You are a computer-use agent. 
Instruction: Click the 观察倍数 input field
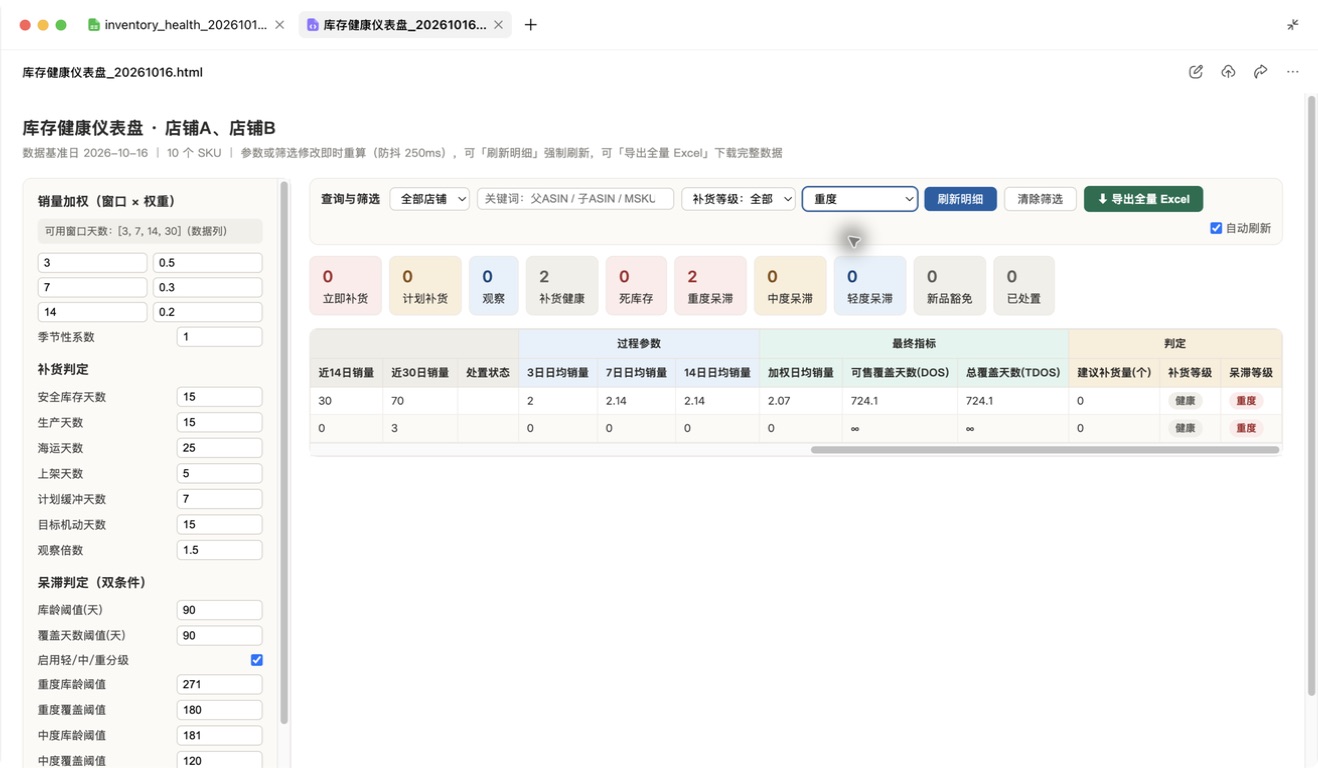click(219, 550)
